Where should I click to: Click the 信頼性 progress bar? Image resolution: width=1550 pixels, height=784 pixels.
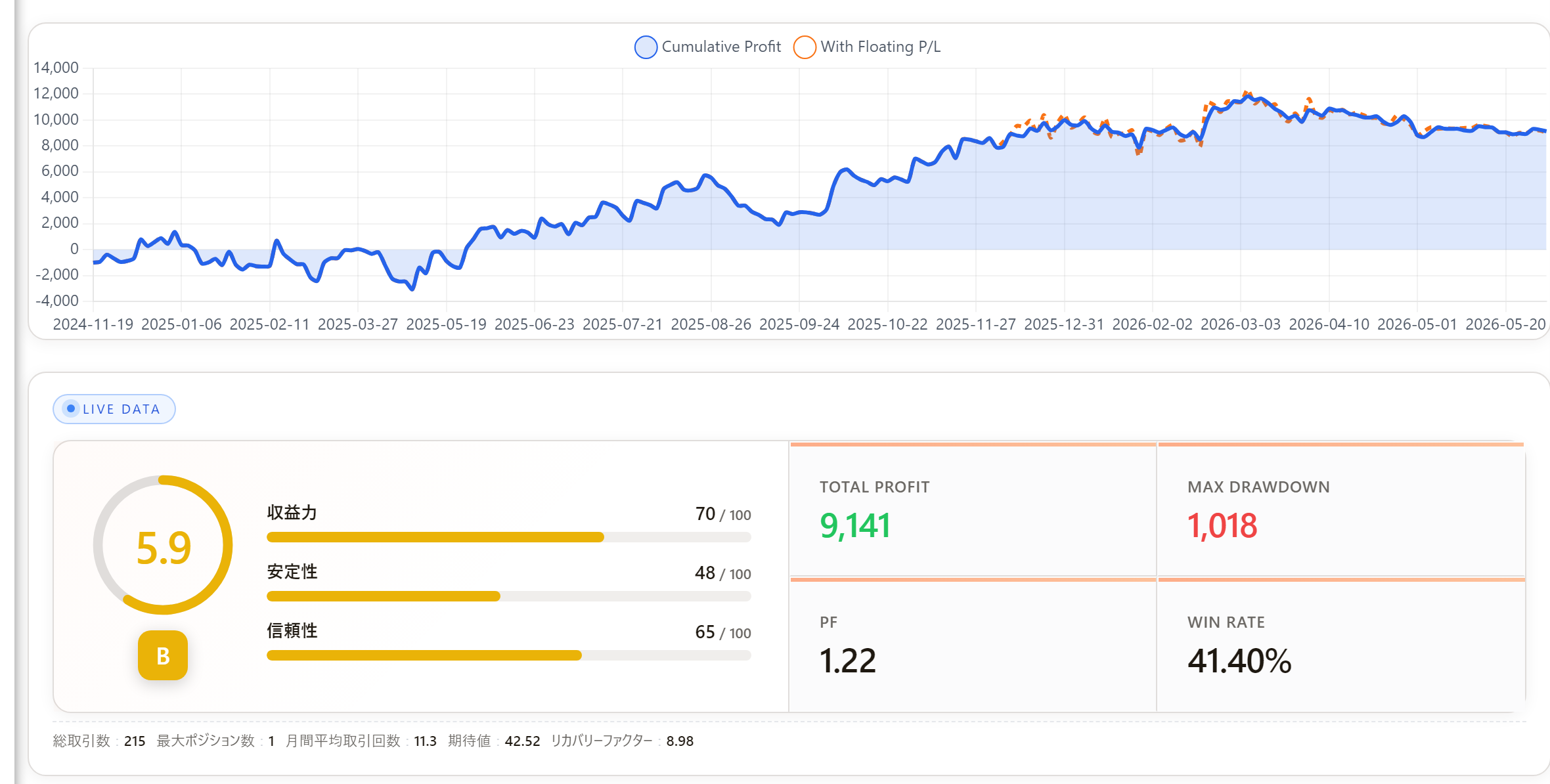tap(509, 655)
